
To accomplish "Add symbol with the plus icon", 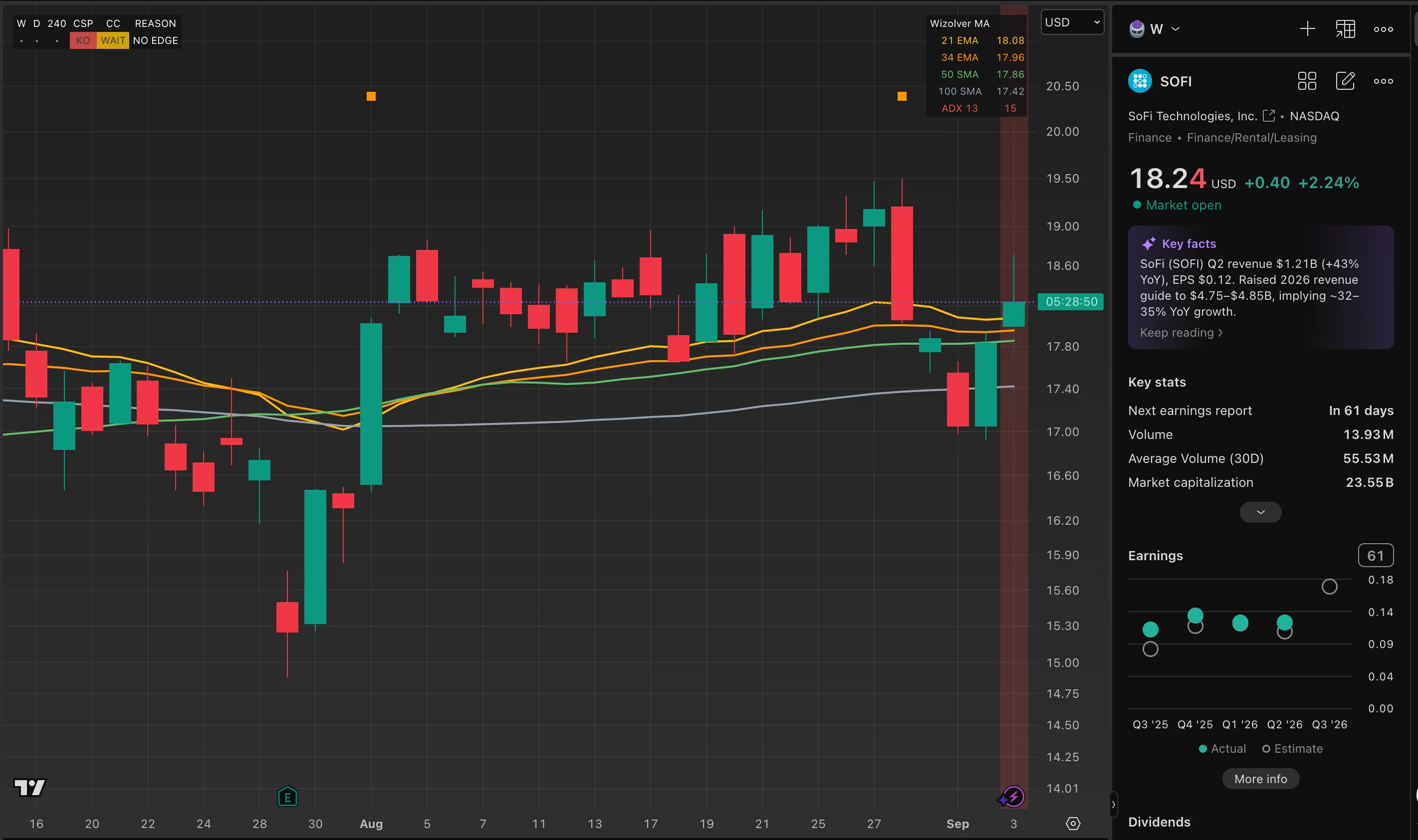I will coord(1307,29).
